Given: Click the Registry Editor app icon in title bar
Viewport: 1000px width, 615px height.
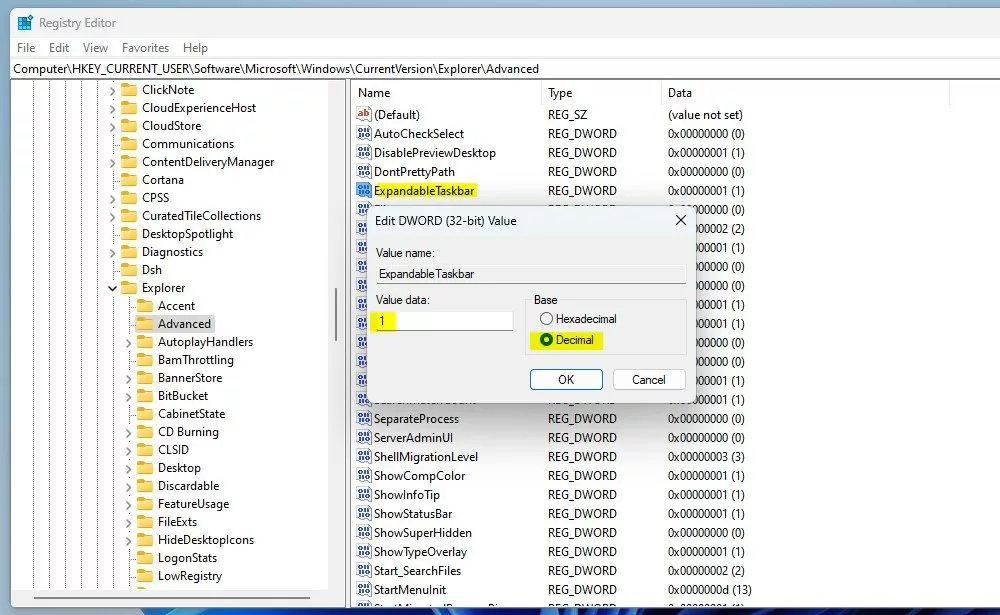Looking at the screenshot, I should [25, 23].
